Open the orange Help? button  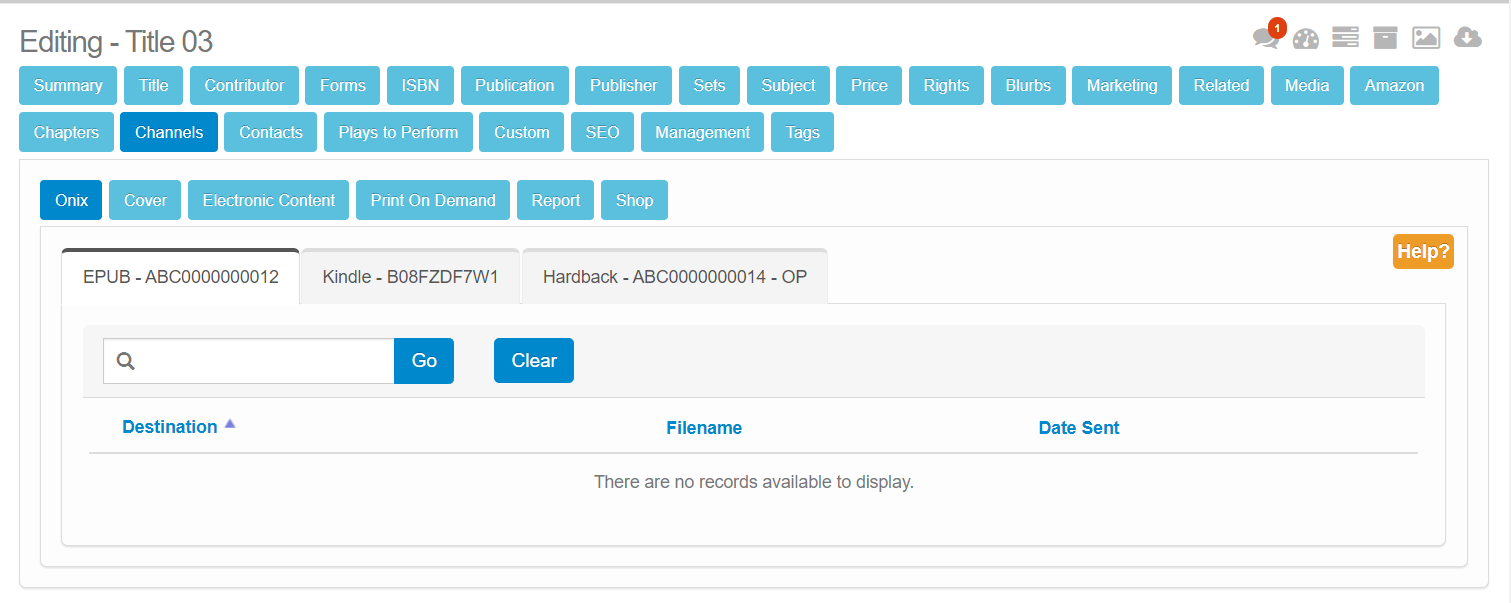[1423, 251]
